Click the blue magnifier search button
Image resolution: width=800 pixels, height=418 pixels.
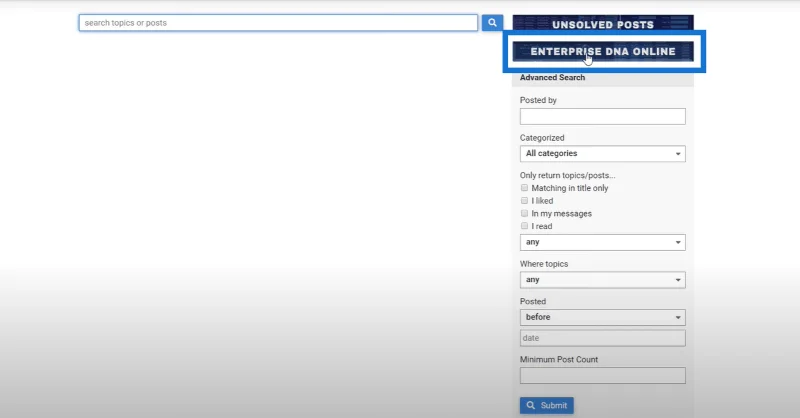coord(492,22)
